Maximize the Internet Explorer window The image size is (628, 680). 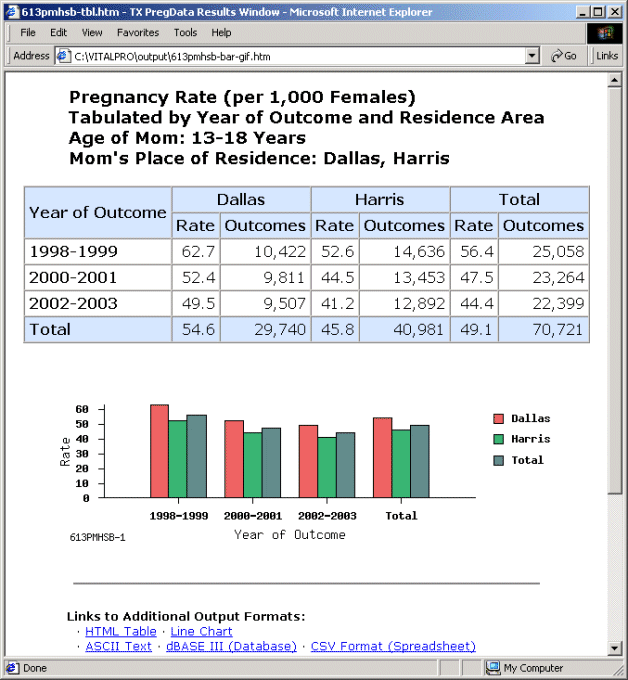pos(598,12)
